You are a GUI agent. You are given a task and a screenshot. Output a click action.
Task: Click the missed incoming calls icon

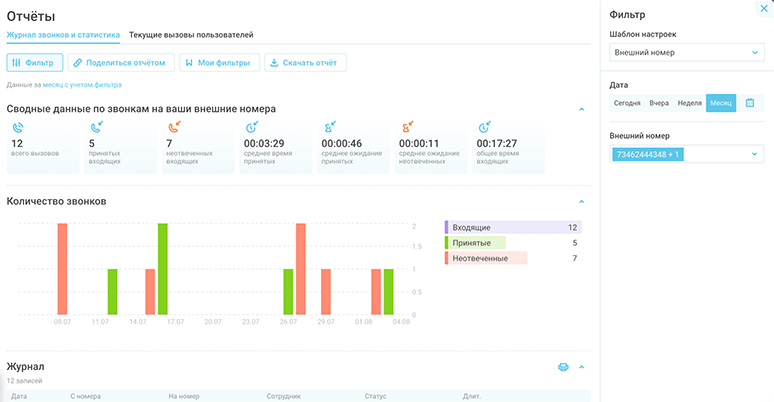tap(173, 127)
